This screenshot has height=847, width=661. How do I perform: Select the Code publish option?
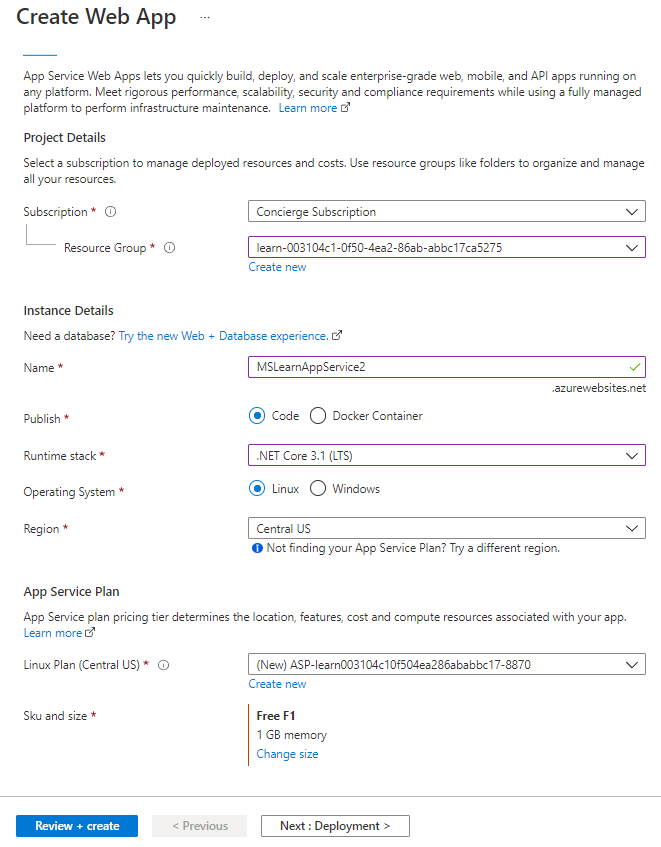pyautogui.click(x=257, y=416)
